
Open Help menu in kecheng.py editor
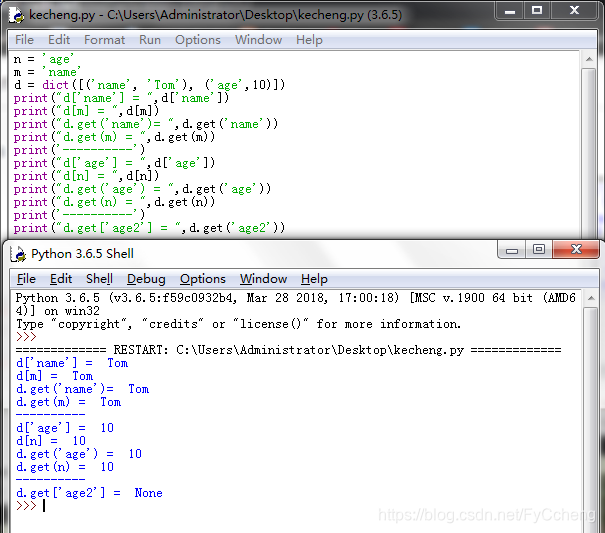coord(309,40)
